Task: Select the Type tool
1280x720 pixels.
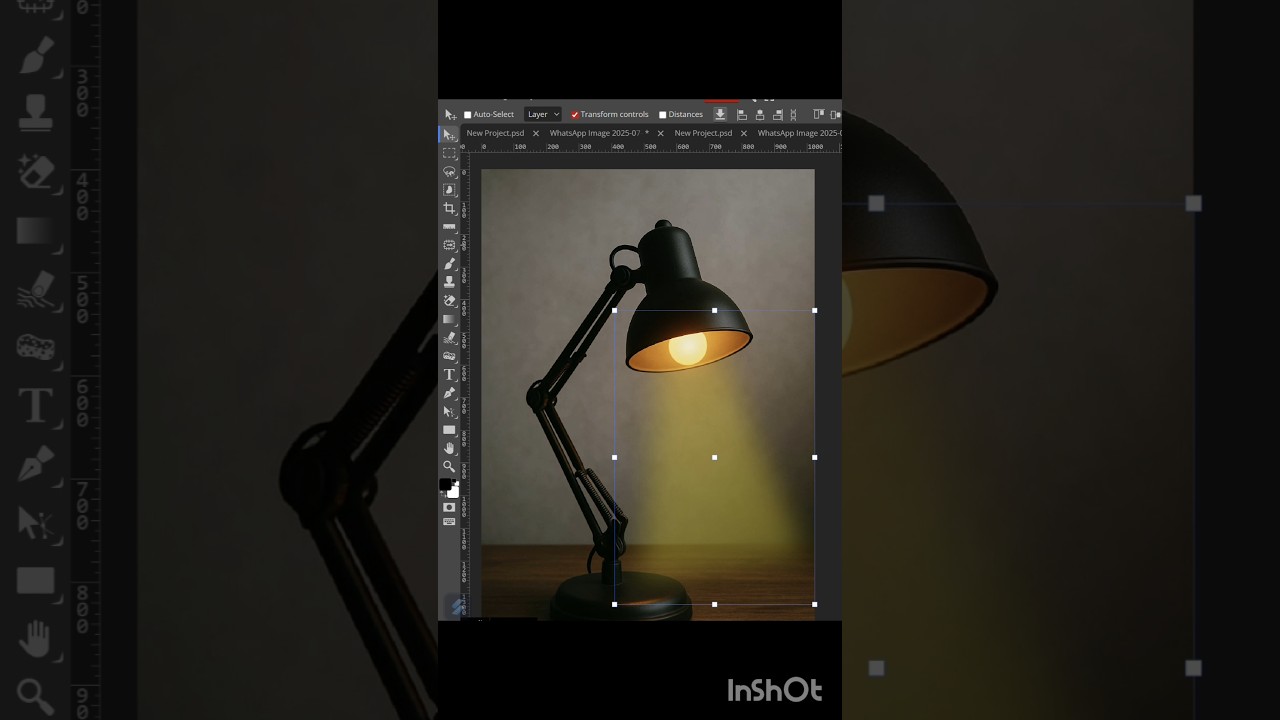Action: pyautogui.click(x=449, y=374)
